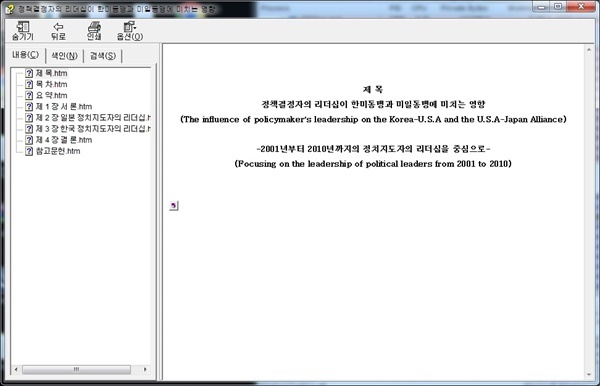Open 제 4 장 결 론.htm topic
Screen dimensions: 600x386
tap(64, 140)
